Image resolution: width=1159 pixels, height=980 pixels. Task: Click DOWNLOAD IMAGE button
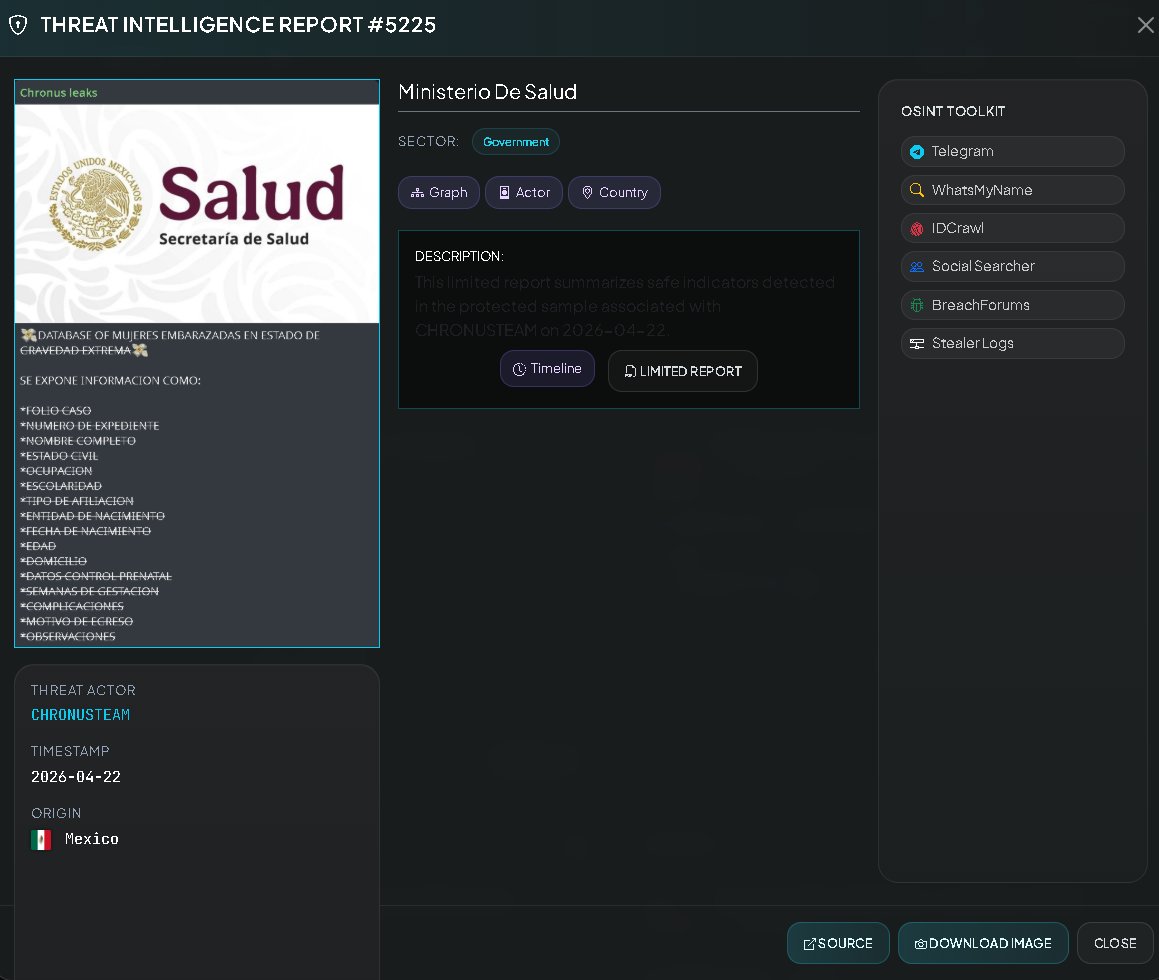(x=983, y=943)
